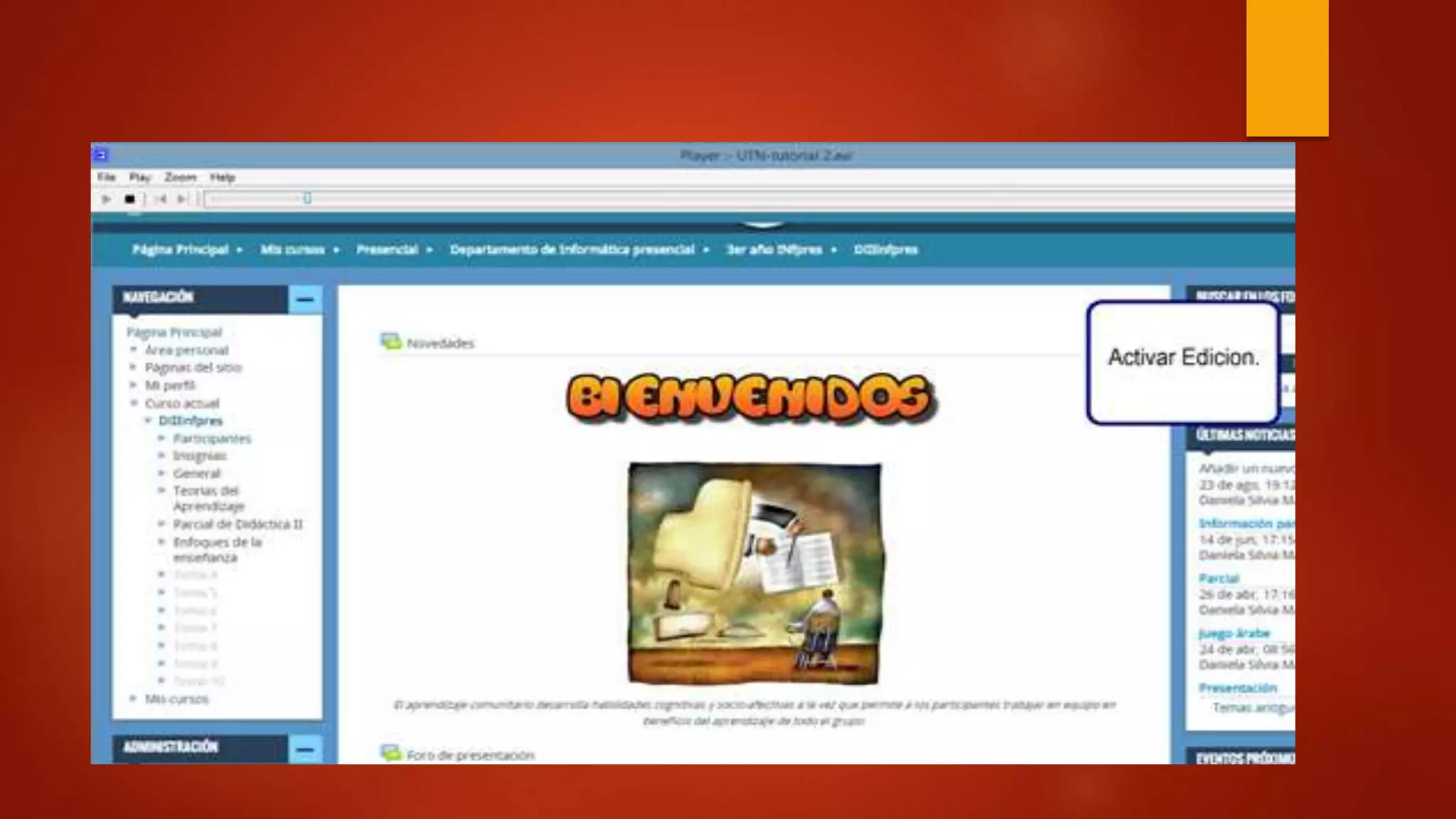The width and height of the screenshot is (1456, 819).
Task: Jump to previous frame button
Action: click(161, 199)
